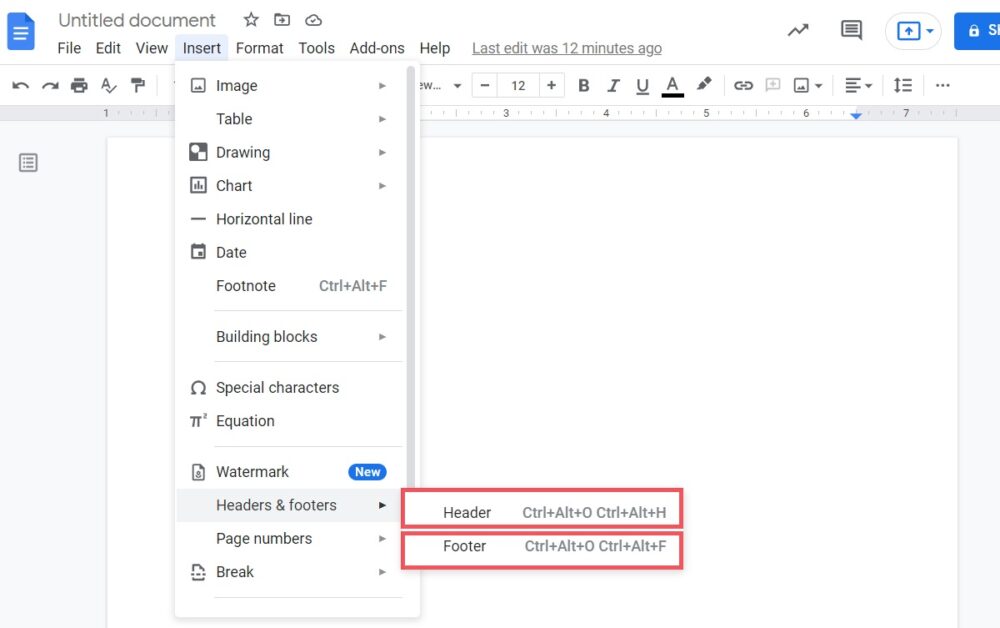Screen dimensions: 1000x628
Task: Open the text color picker
Action: click(x=672, y=85)
